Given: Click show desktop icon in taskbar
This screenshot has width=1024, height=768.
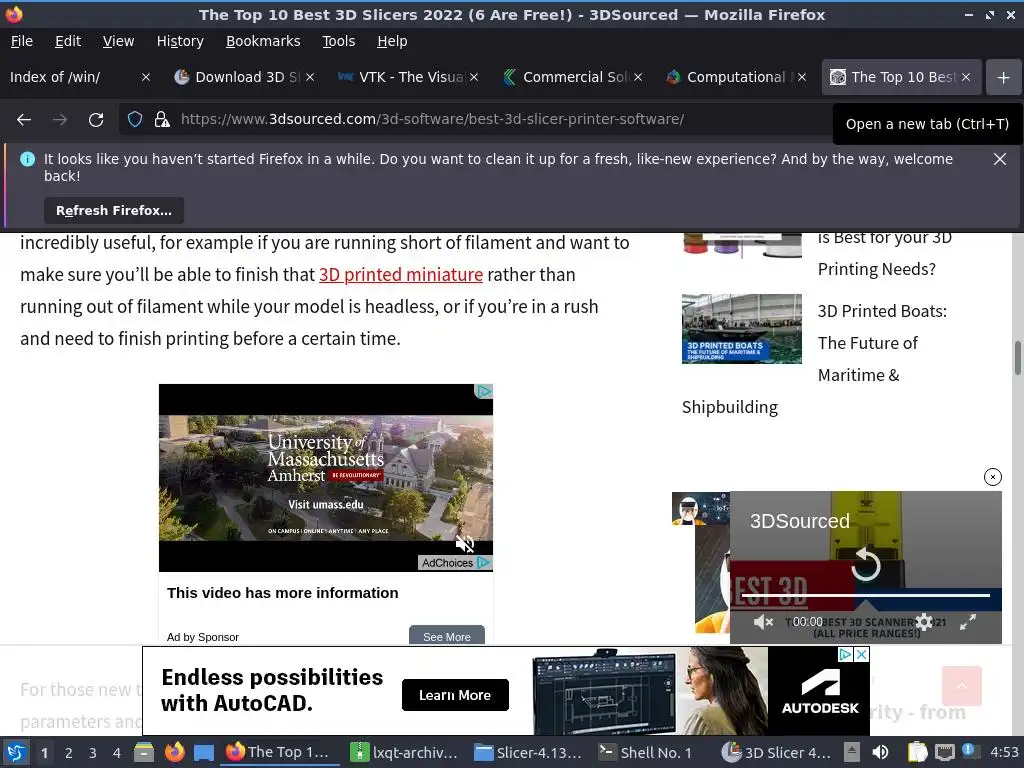Looking at the screenshot, I should (x=204, y=752).
